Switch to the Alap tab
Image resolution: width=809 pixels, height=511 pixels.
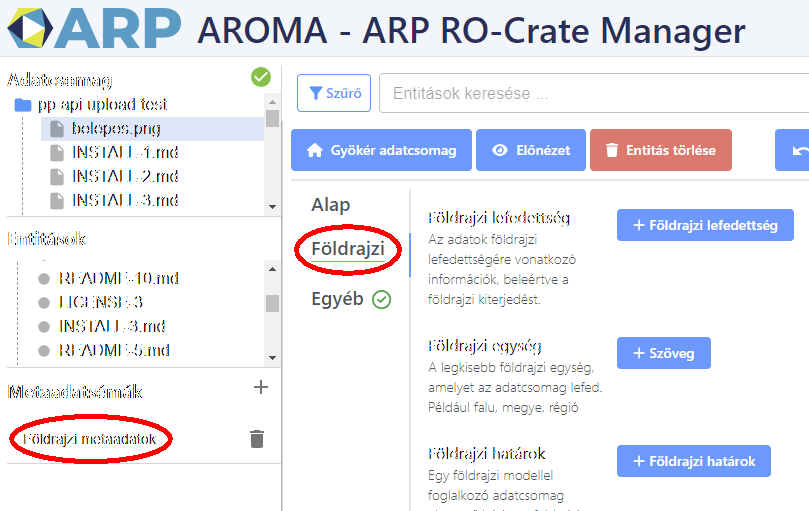tap(331, 205)
